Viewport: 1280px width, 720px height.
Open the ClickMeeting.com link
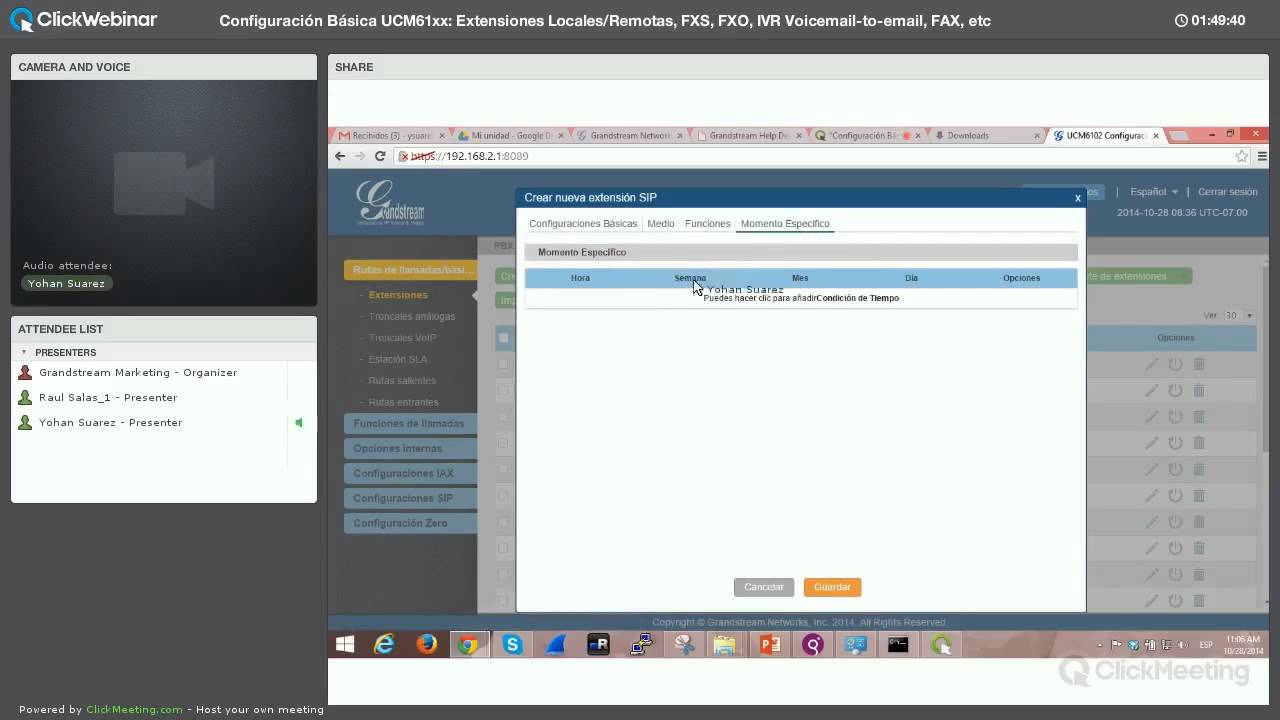tap(135, 710)
